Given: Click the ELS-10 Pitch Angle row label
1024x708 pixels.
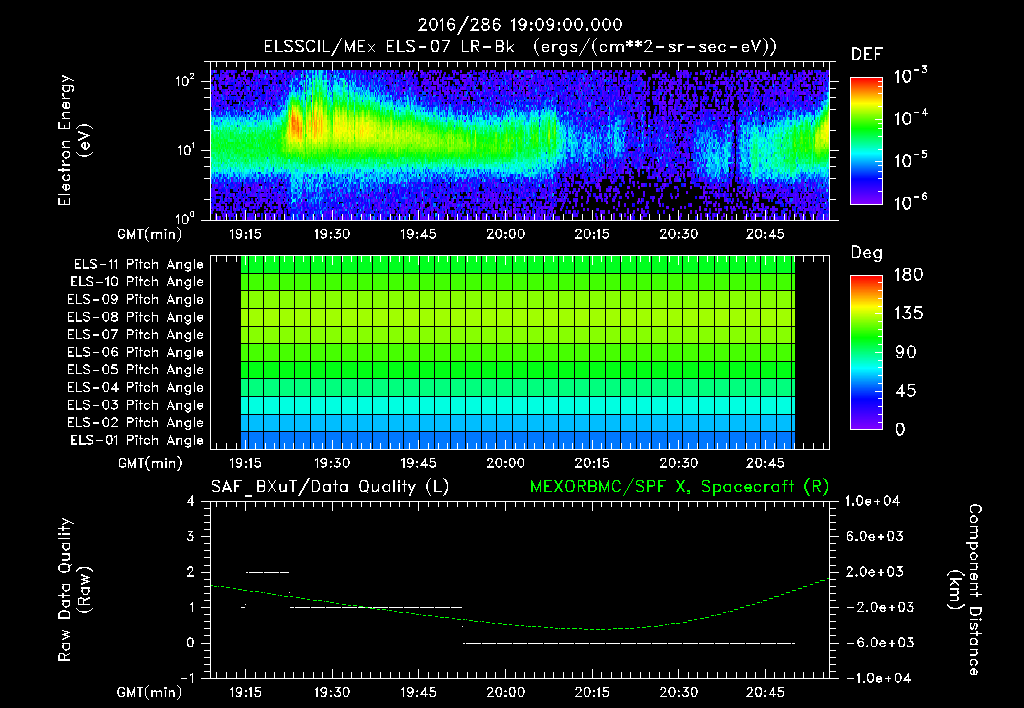Looking at the screenshot, I should click(137, 282).
